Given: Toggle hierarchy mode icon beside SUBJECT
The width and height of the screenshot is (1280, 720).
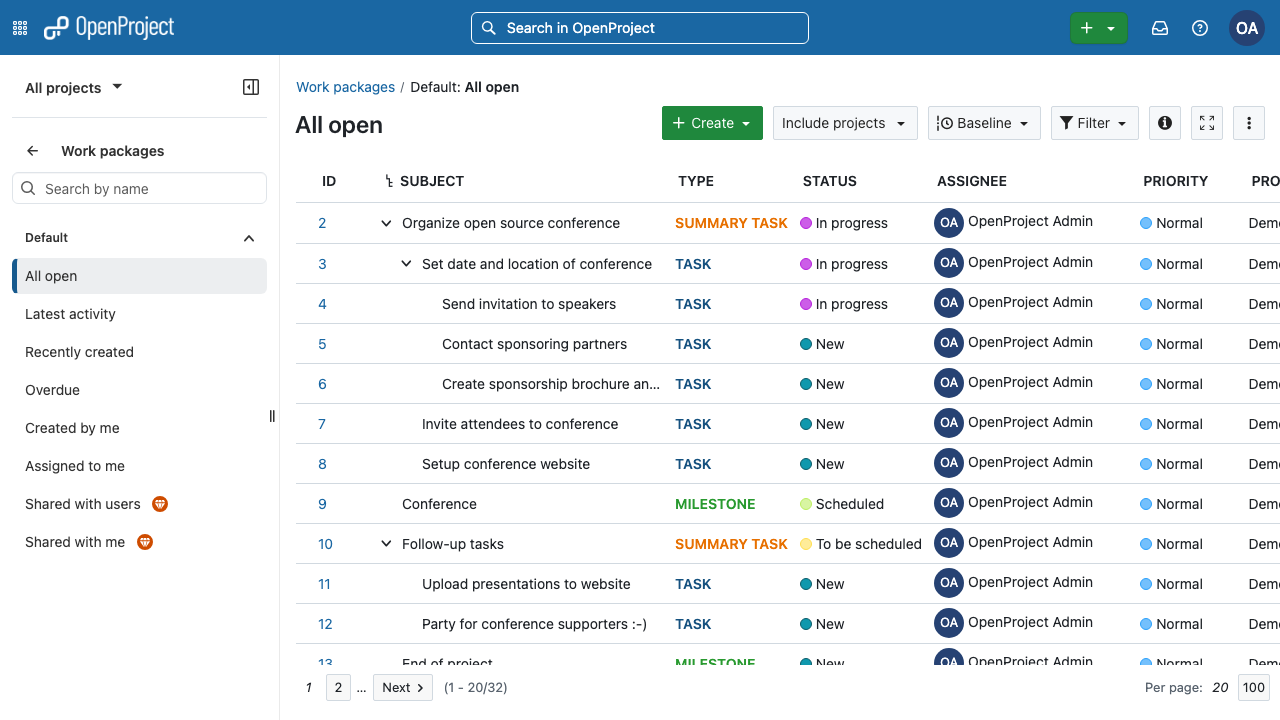Looking at the screenshot, I should point(390,181).
